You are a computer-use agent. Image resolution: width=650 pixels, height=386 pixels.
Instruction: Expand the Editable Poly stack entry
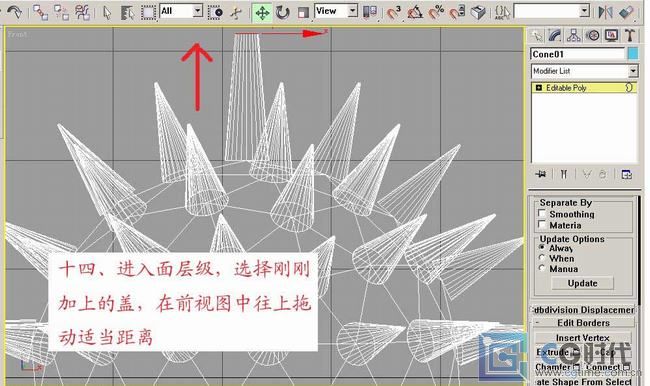538,88
